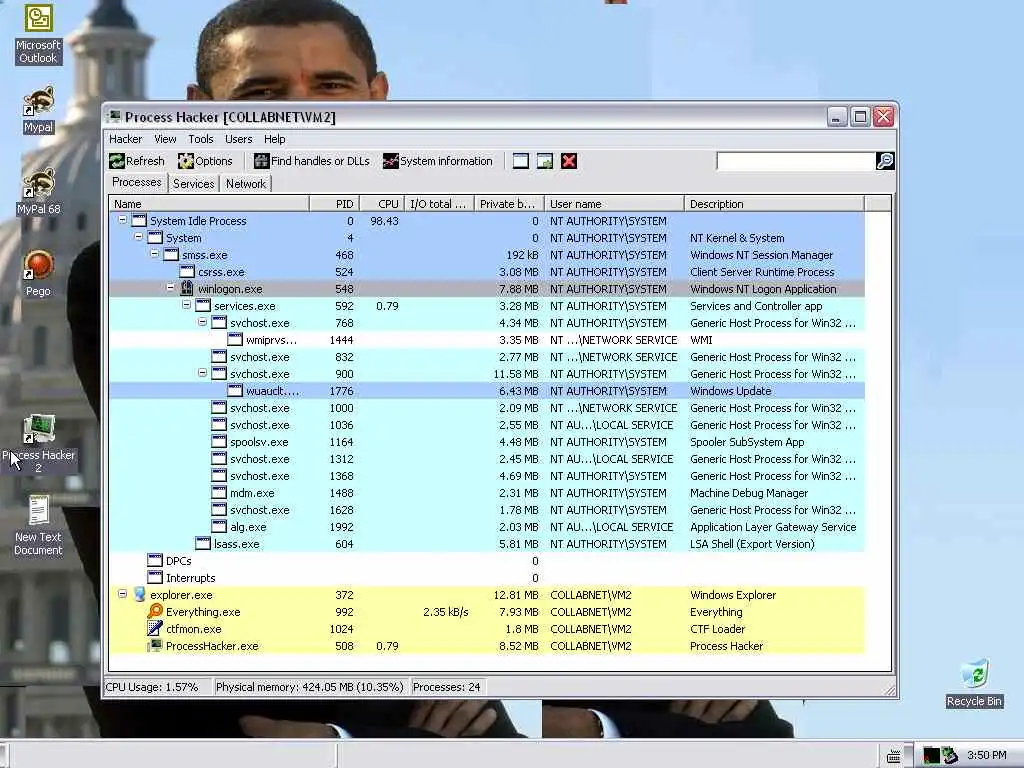
Task: Select the MyPal 68 desktop shortcut
Action: (x=39, y=191)
